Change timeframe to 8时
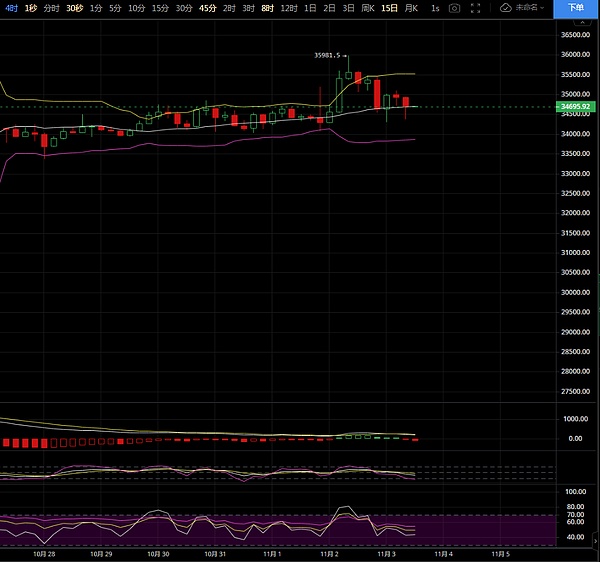 coord(267,8)
